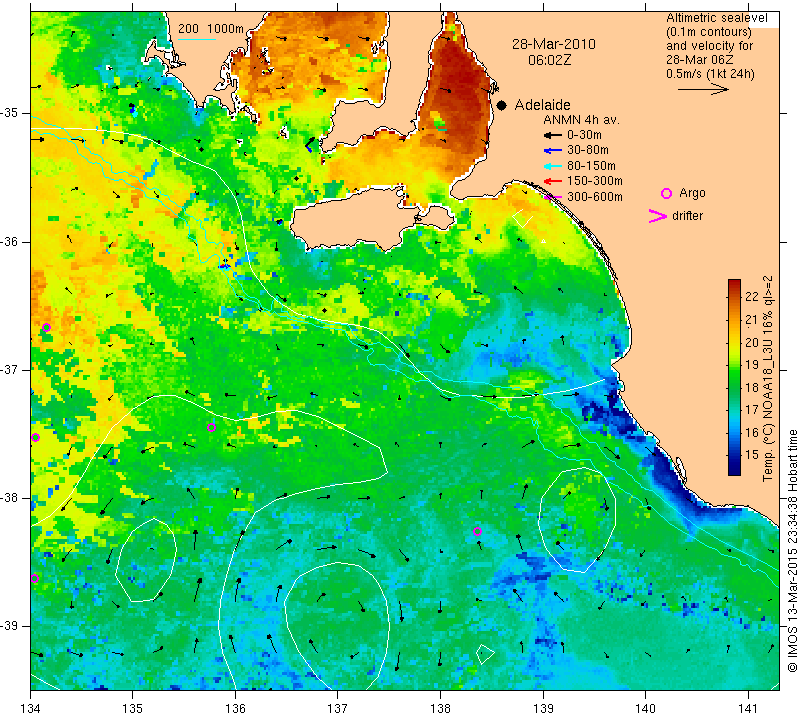Click the colorbar '17' tick label
800x720 pixels.
tap(752, 409)
